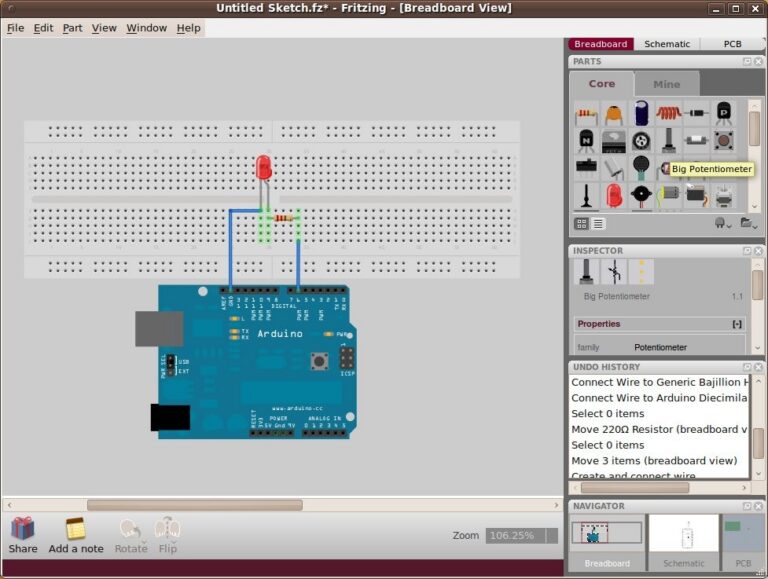Switch to the Schematic view tab

[667, 44]
